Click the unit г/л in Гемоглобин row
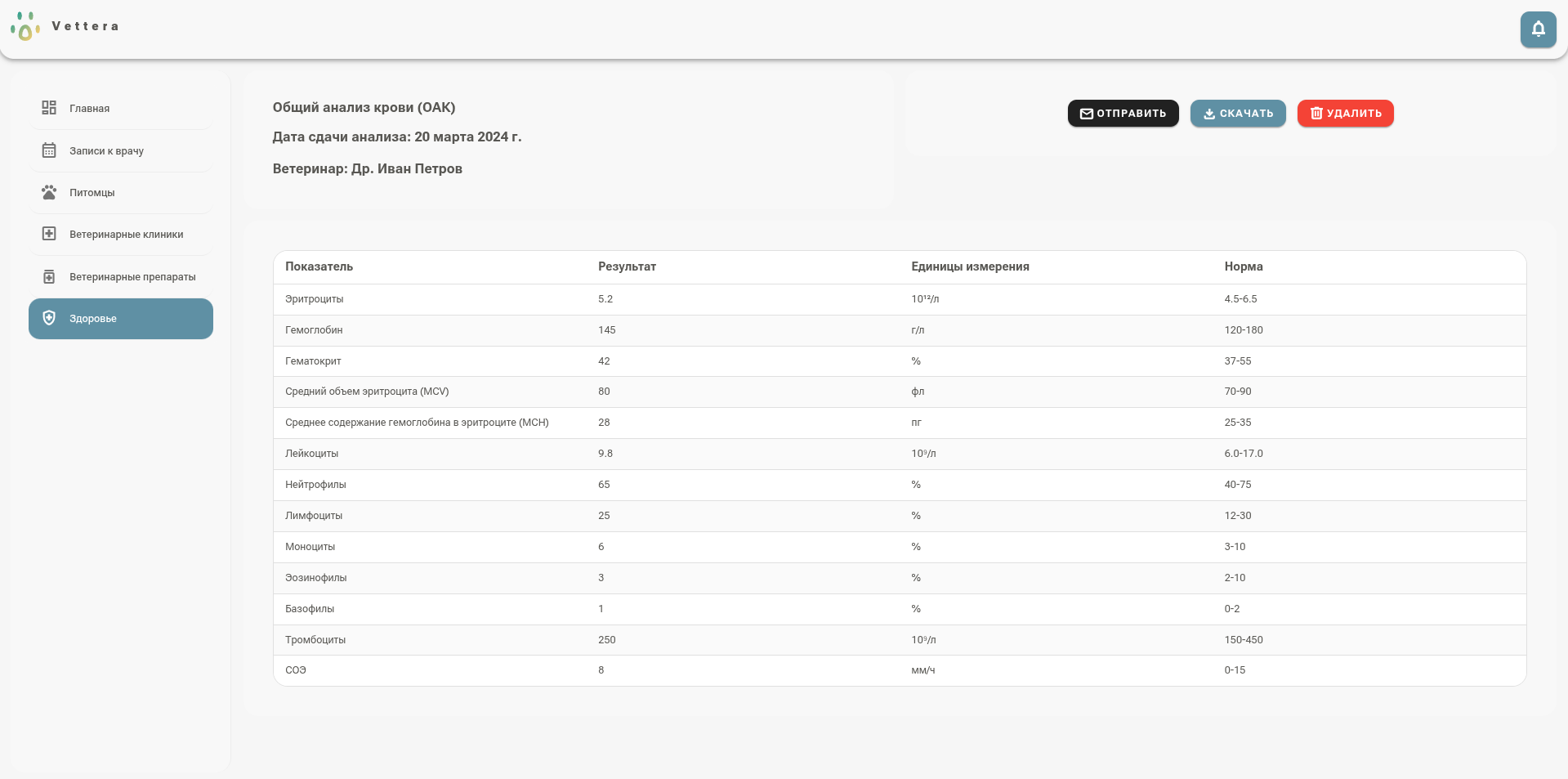 918,330
